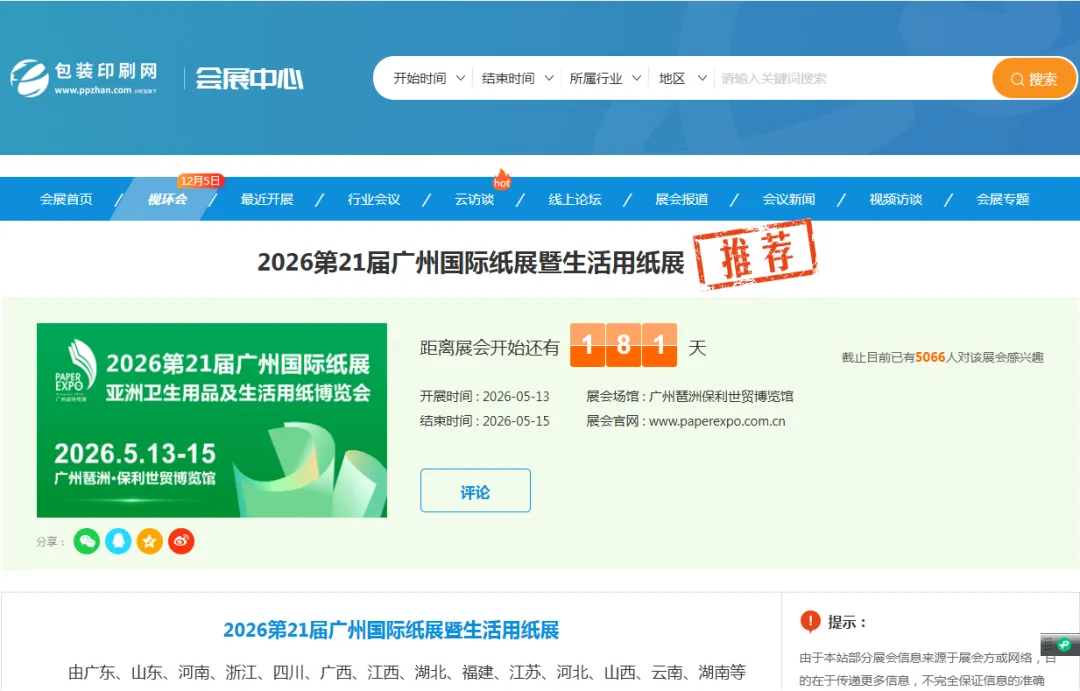Click the orange 搜索 button
This screenshot has height=691, width=1080.
1033,79
